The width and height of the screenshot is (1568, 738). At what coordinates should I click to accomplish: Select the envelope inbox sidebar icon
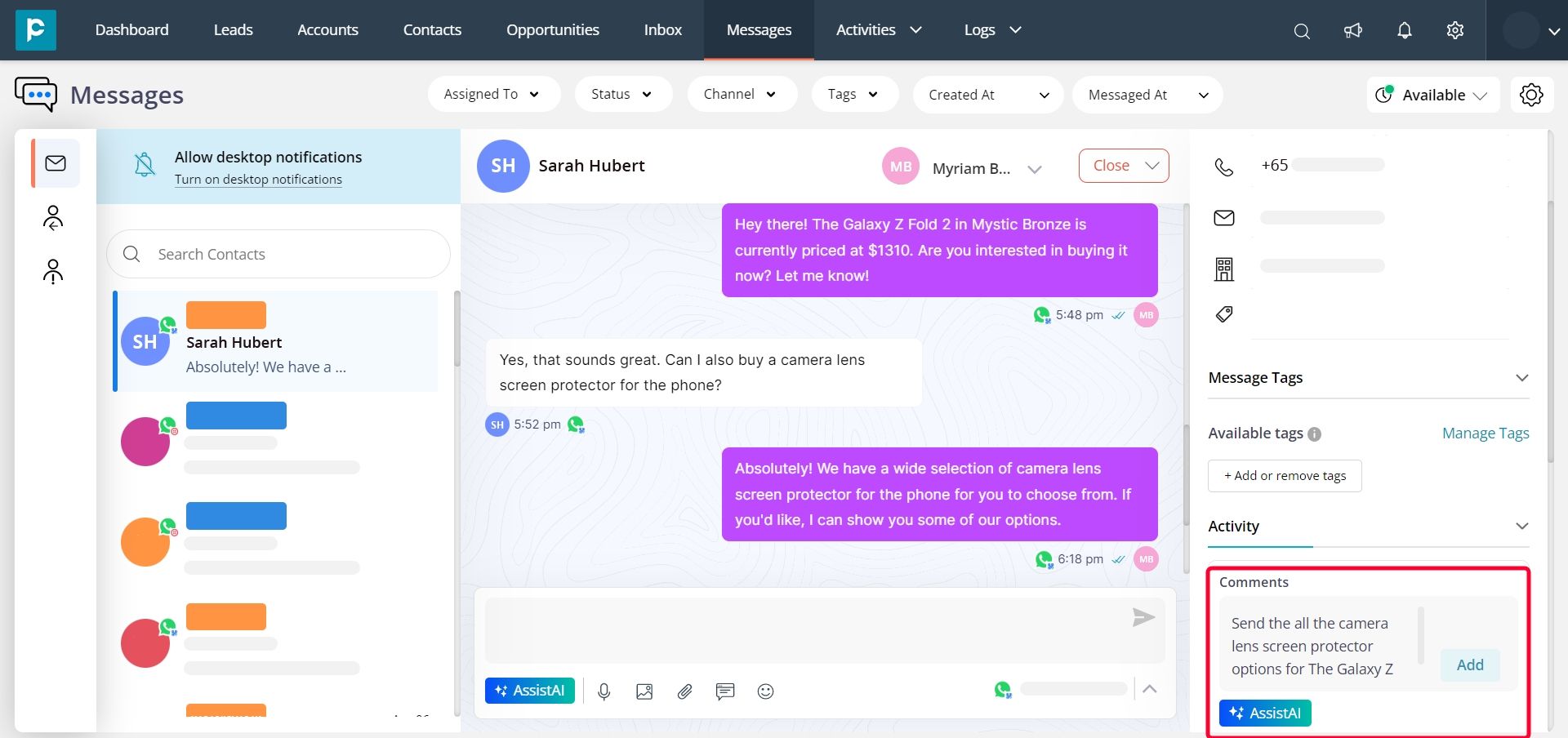[x=56, y=163]
